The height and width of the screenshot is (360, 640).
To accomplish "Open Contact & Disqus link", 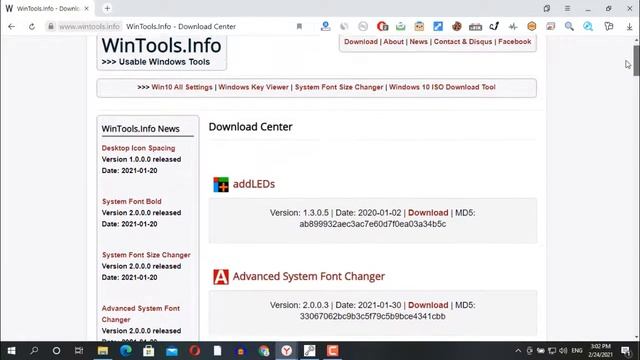I will 463,42.
